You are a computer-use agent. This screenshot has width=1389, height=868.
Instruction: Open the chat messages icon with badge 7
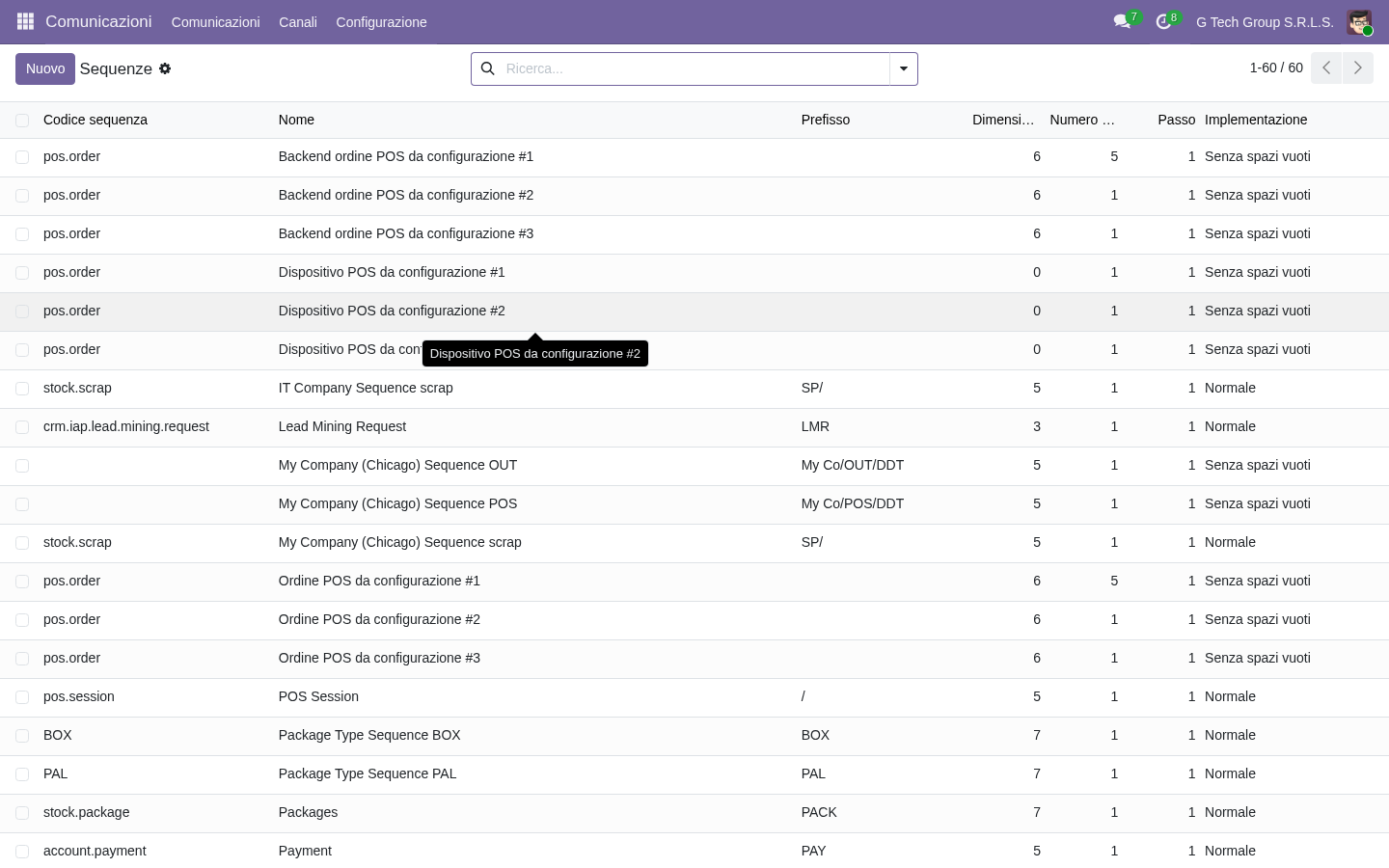click(x=1122, y=21)
